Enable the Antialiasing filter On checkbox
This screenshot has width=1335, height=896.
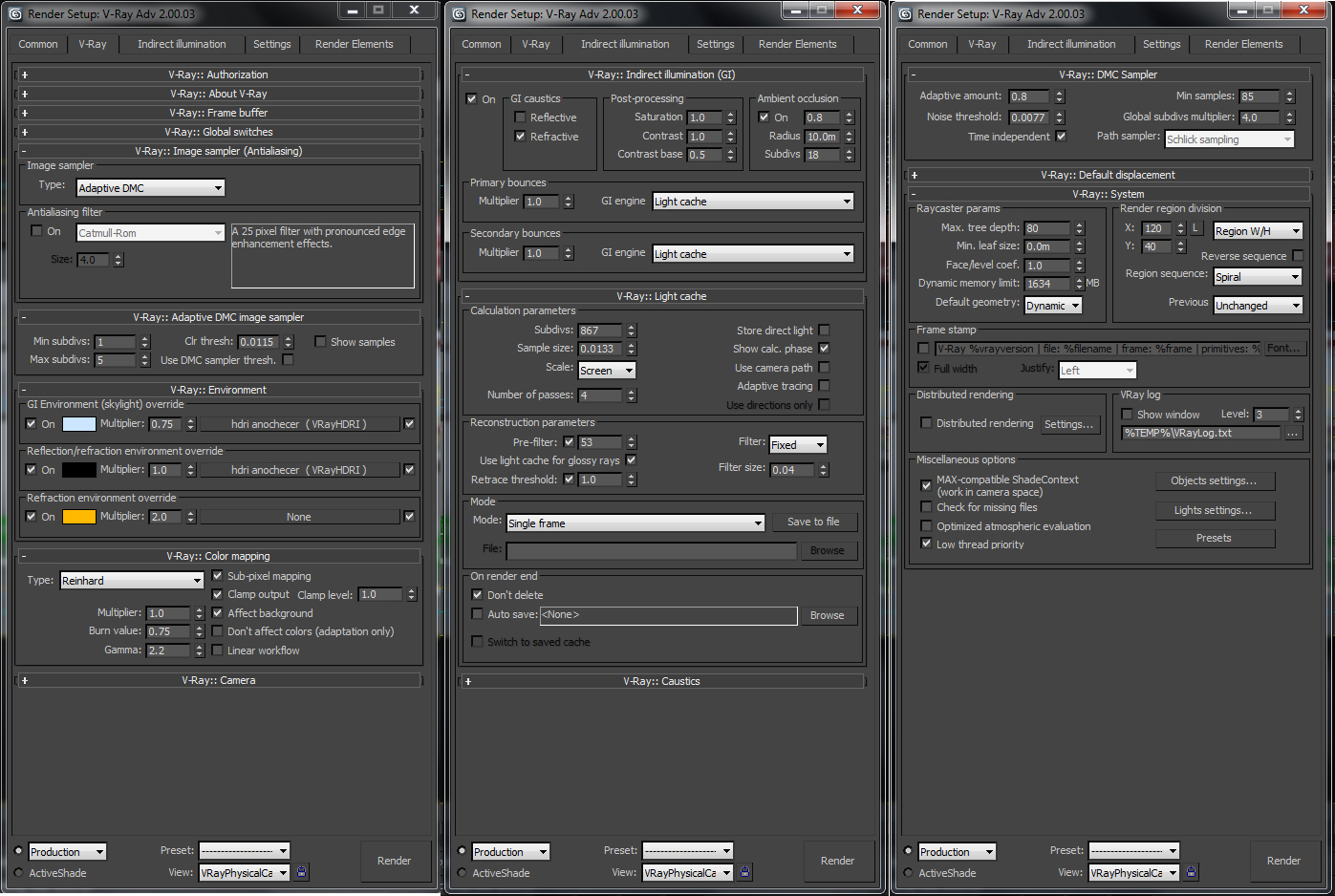[36, 231]
